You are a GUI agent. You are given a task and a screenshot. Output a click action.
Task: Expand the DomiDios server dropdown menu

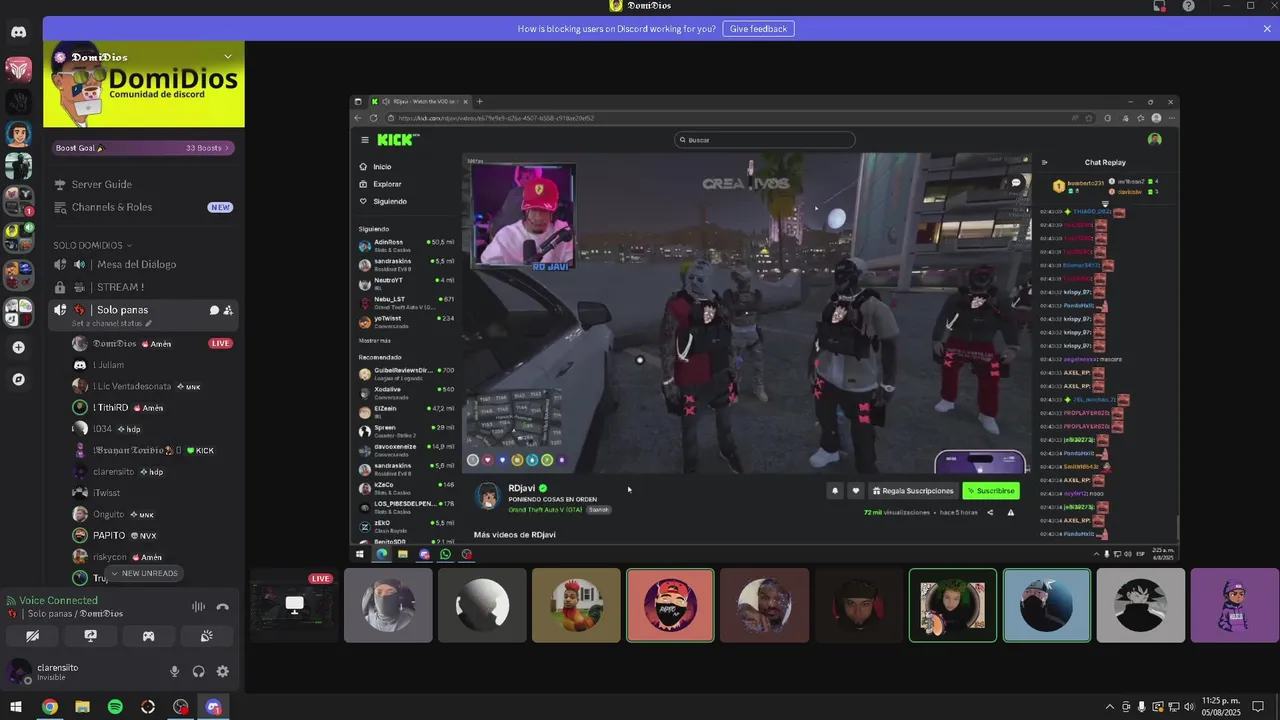click(228, 56)
